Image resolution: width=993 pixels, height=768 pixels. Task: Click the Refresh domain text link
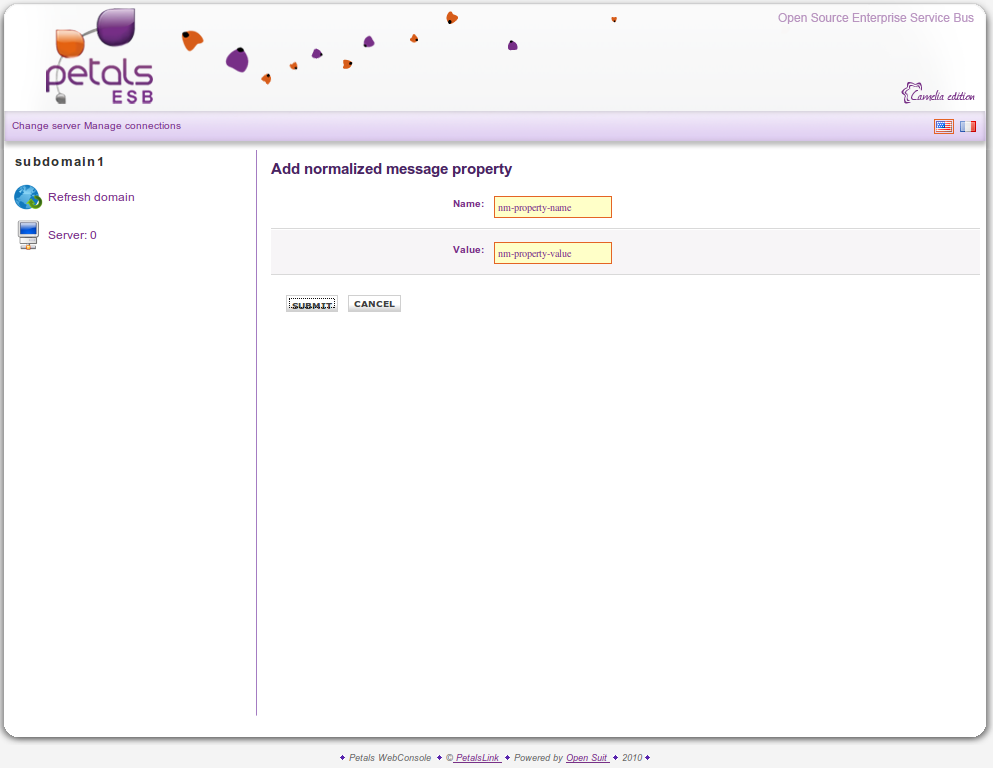[x=91, y=197]
